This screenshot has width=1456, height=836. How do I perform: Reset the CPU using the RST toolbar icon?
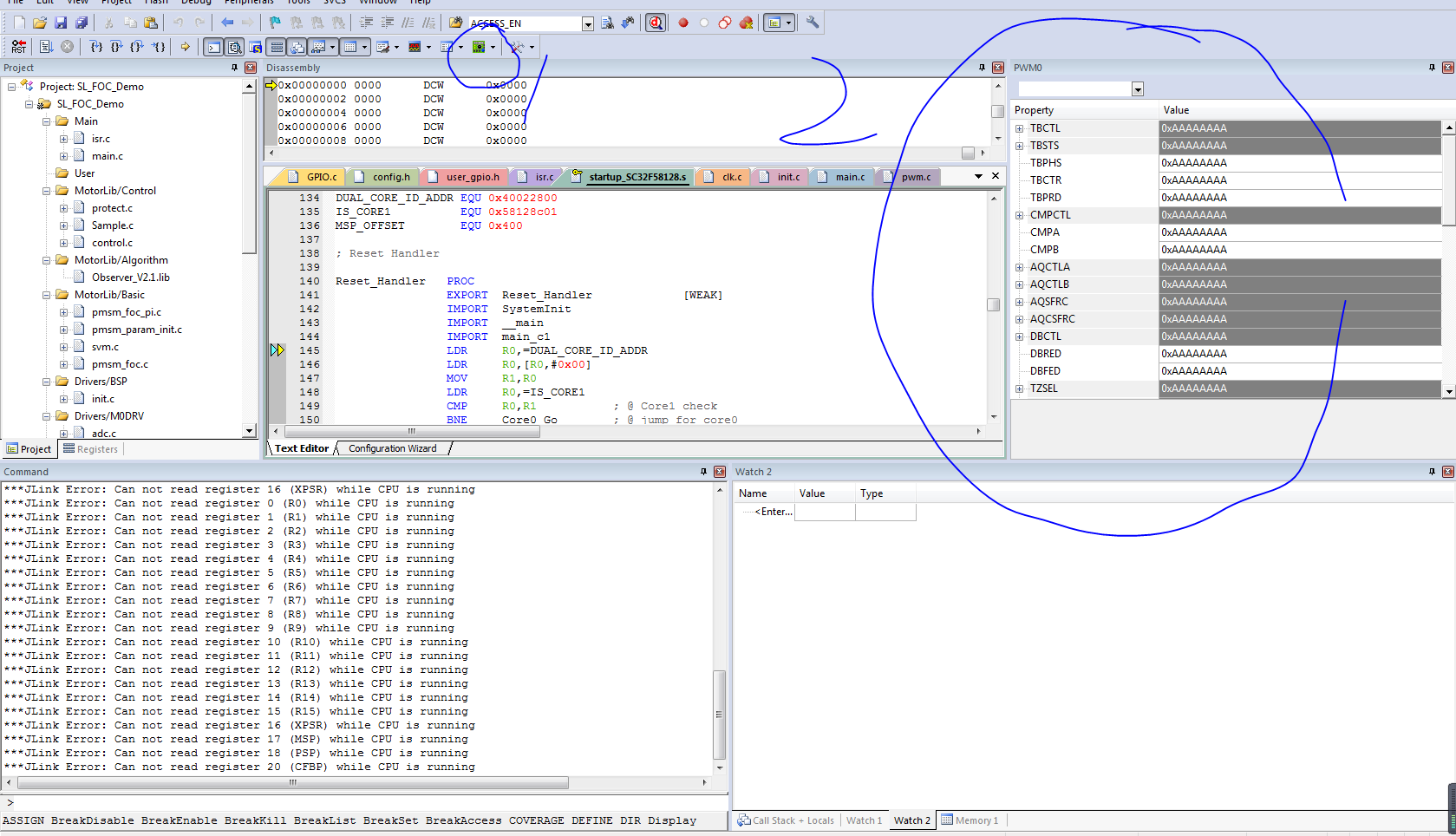tap(19, 46)
